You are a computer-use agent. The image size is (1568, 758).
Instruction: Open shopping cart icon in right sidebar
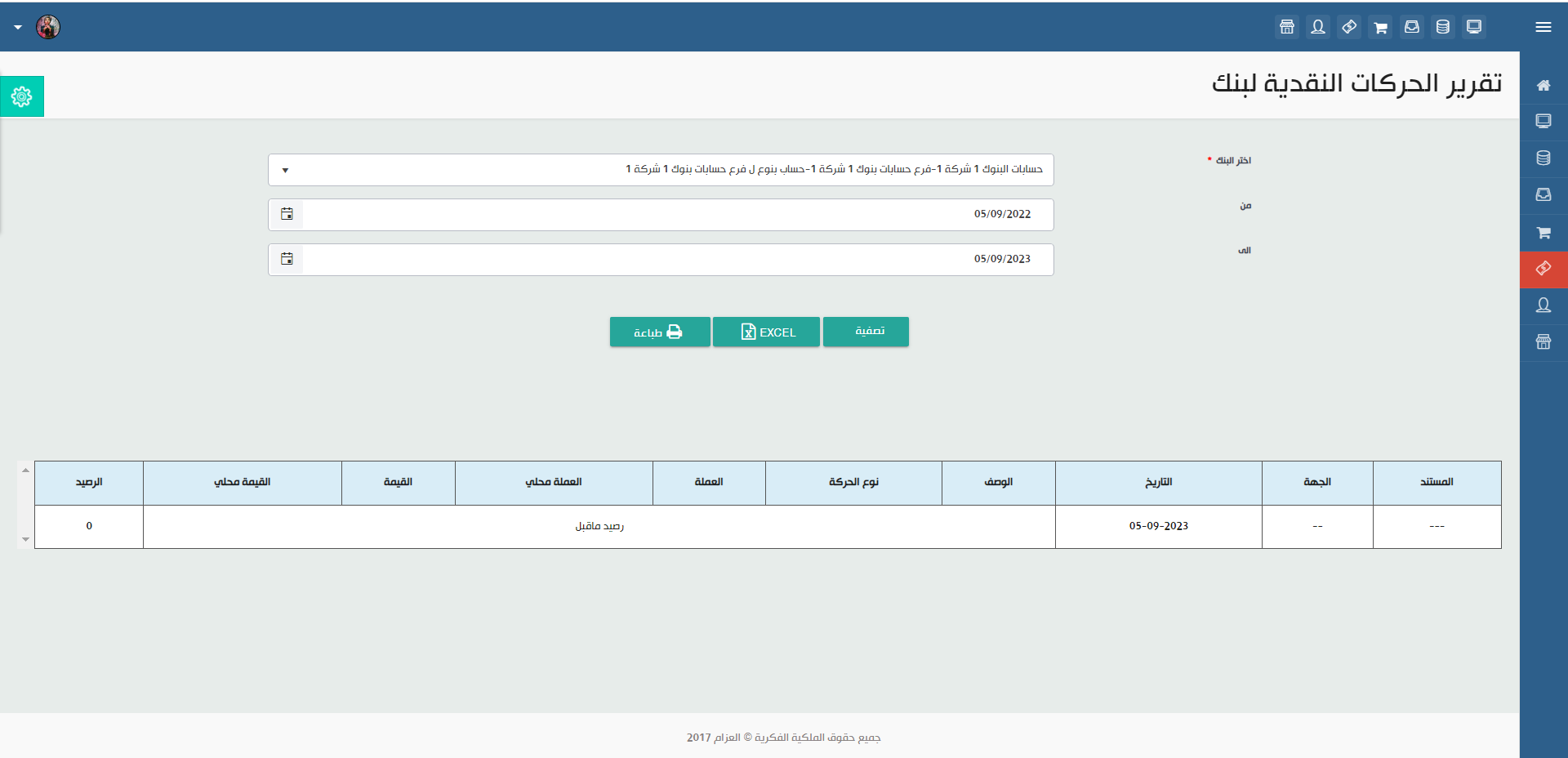1543,233
